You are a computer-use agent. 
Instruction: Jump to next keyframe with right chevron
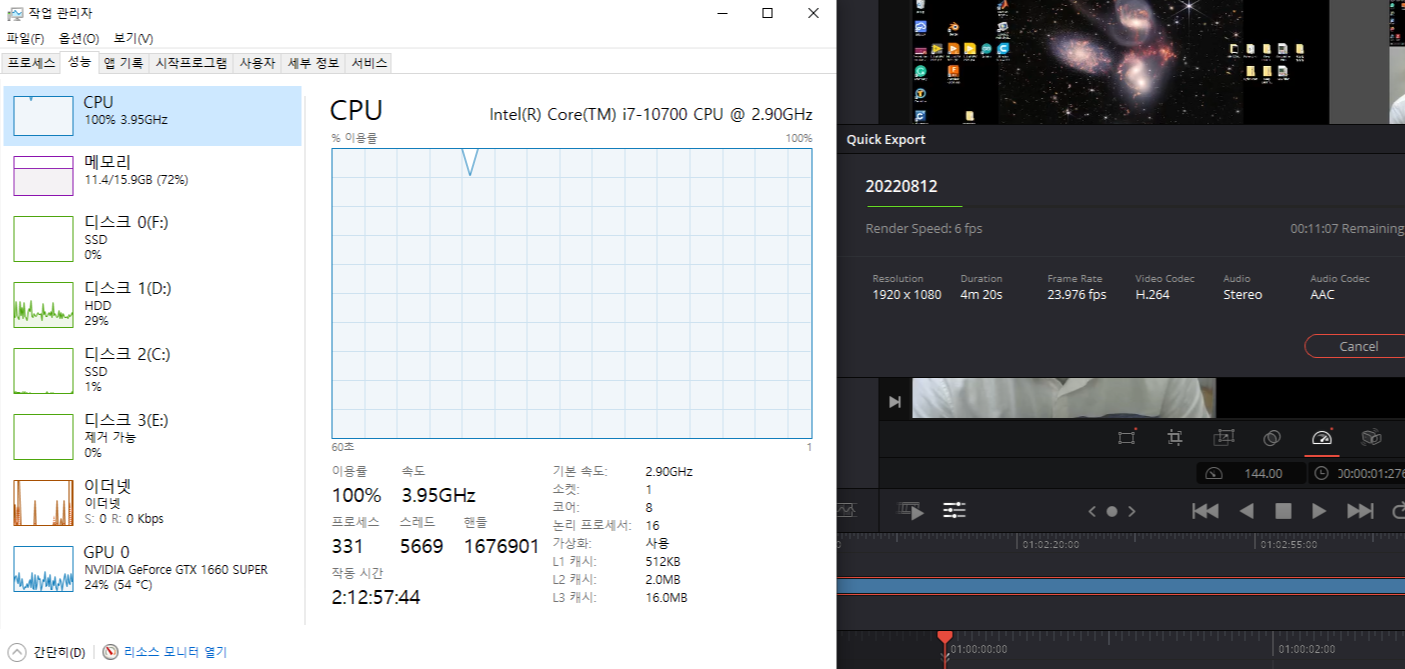point(1132,511)
